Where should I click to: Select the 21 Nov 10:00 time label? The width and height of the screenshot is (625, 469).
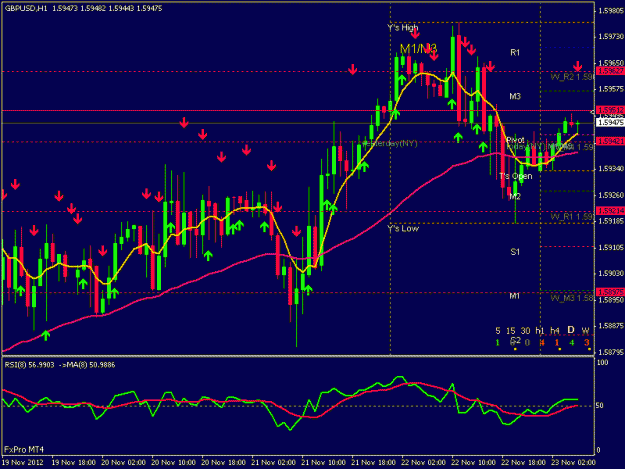[x=323, y=463]
